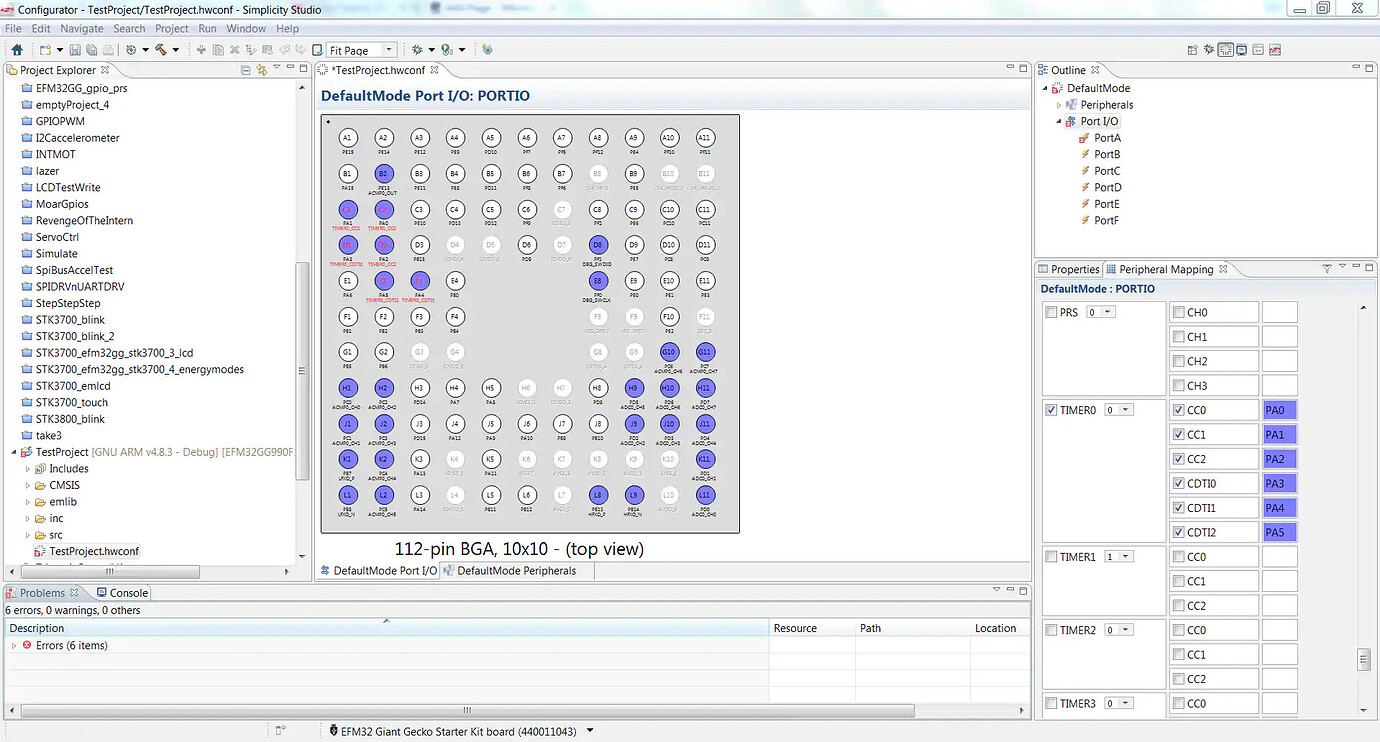Image resolution: width=1380 pixels, height=742 pixels.
Task: Uncheck the CC0 checkbox under TIMER0
Action: pos(1178,409)
